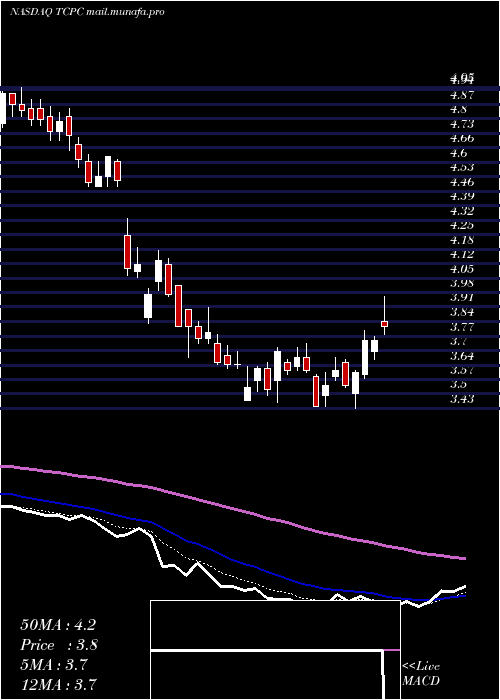500x700 pixels.
Task: Click the 4.87 price axis label
Action: 462,95
